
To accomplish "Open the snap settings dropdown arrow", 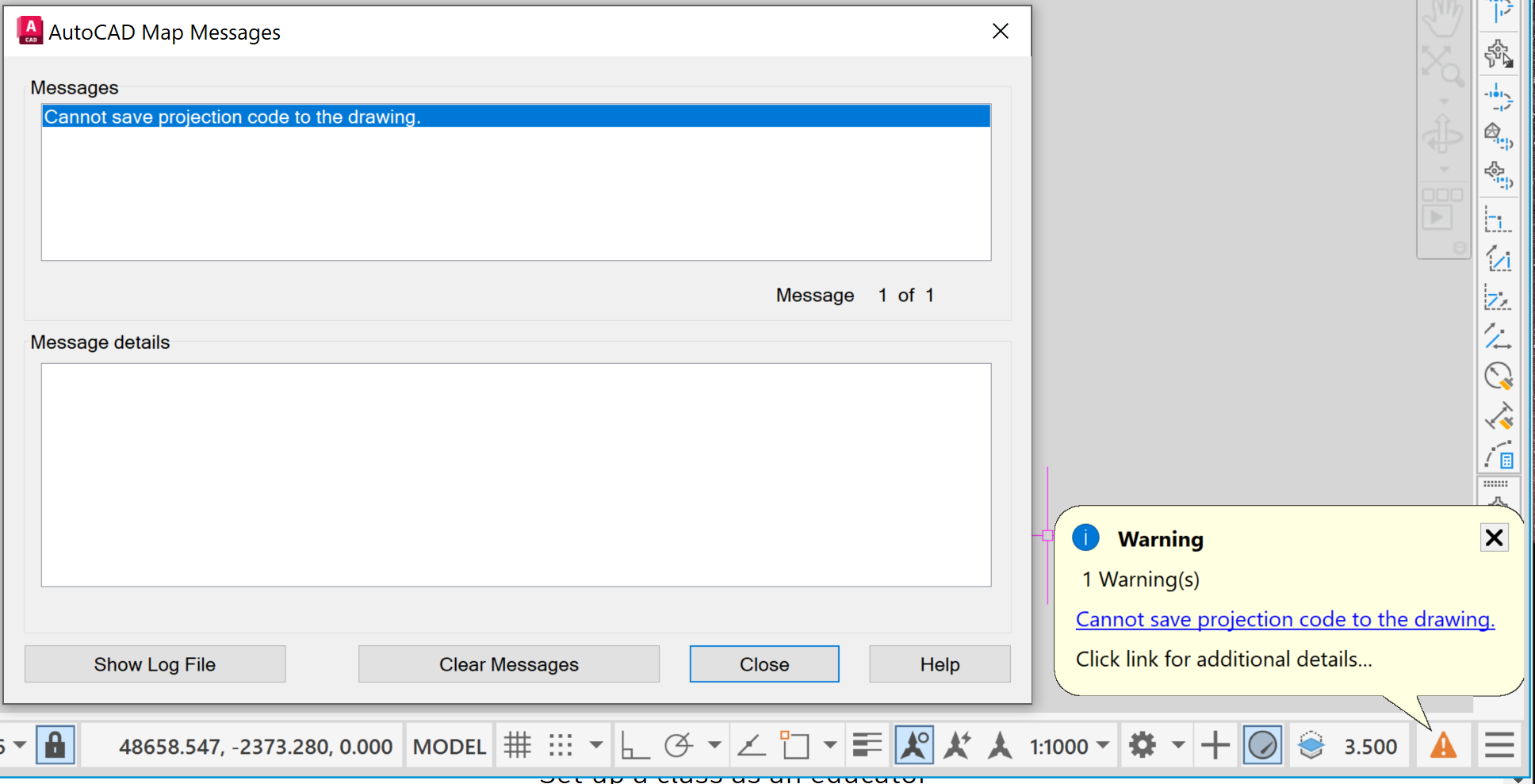I will pyautogui.click(x=595, y=745).
